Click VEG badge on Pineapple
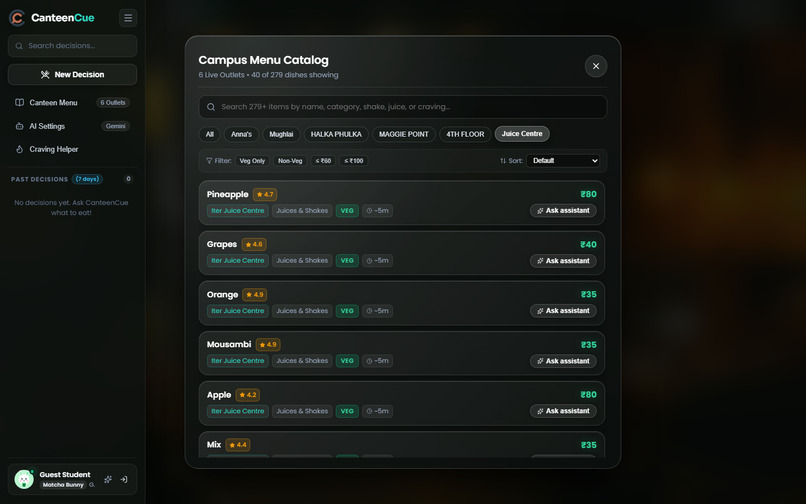The width and height of the screenshot is (806, 504). click(347, 211)
